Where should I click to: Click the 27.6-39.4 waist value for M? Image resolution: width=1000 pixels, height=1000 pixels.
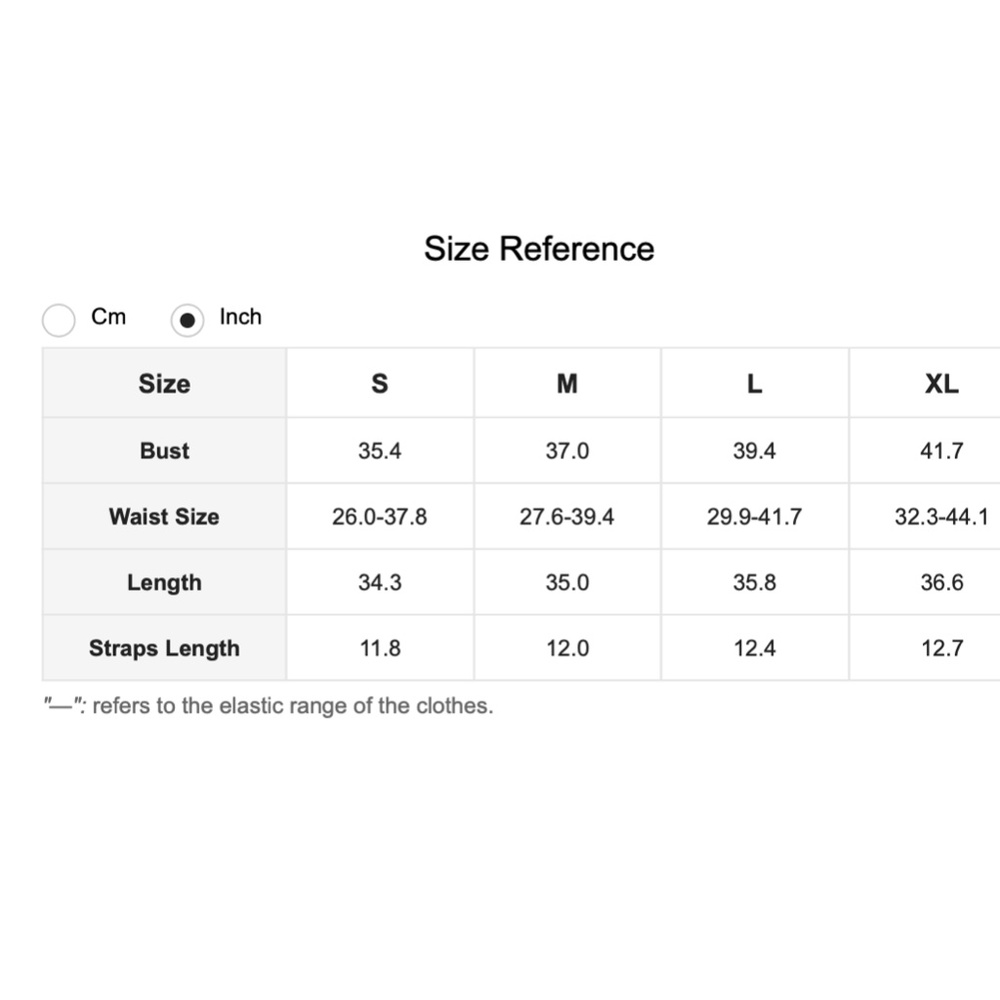pyautogui.click(x=567, y=517)
